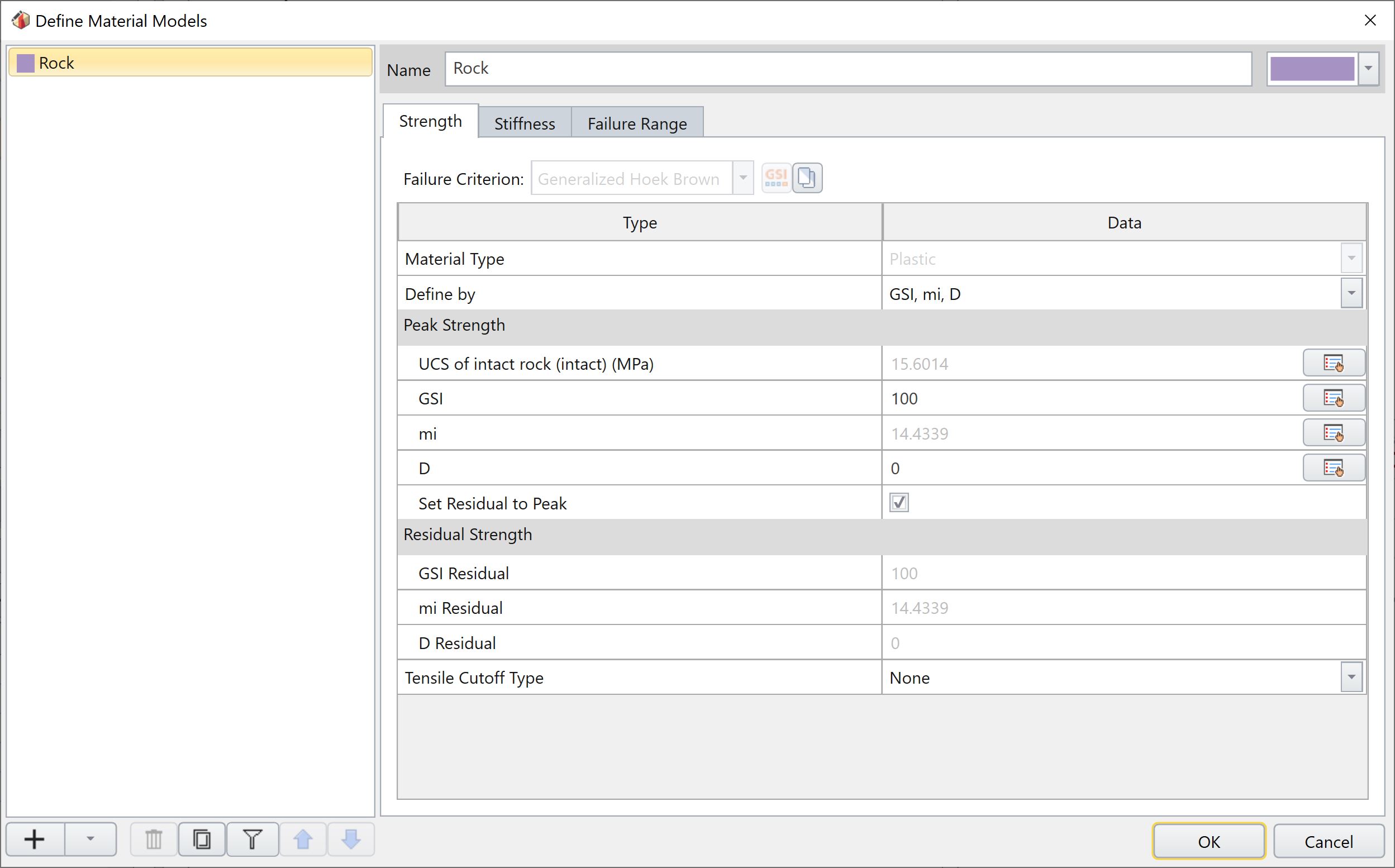Viewport: 1395px width, 868px height.
Task: Delete the selected material
Action: 153,839
